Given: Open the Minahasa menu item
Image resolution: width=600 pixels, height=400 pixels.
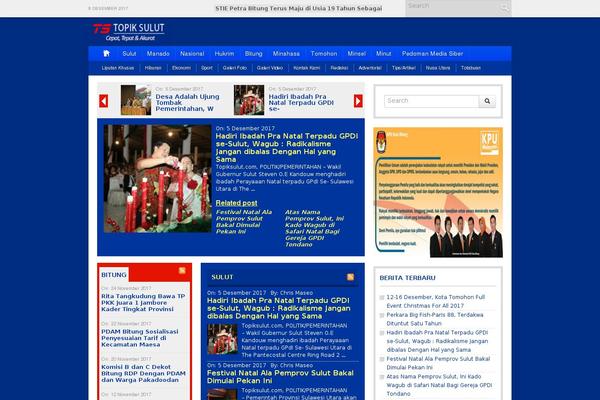Looking at the screenshot, I should point(286,54).
